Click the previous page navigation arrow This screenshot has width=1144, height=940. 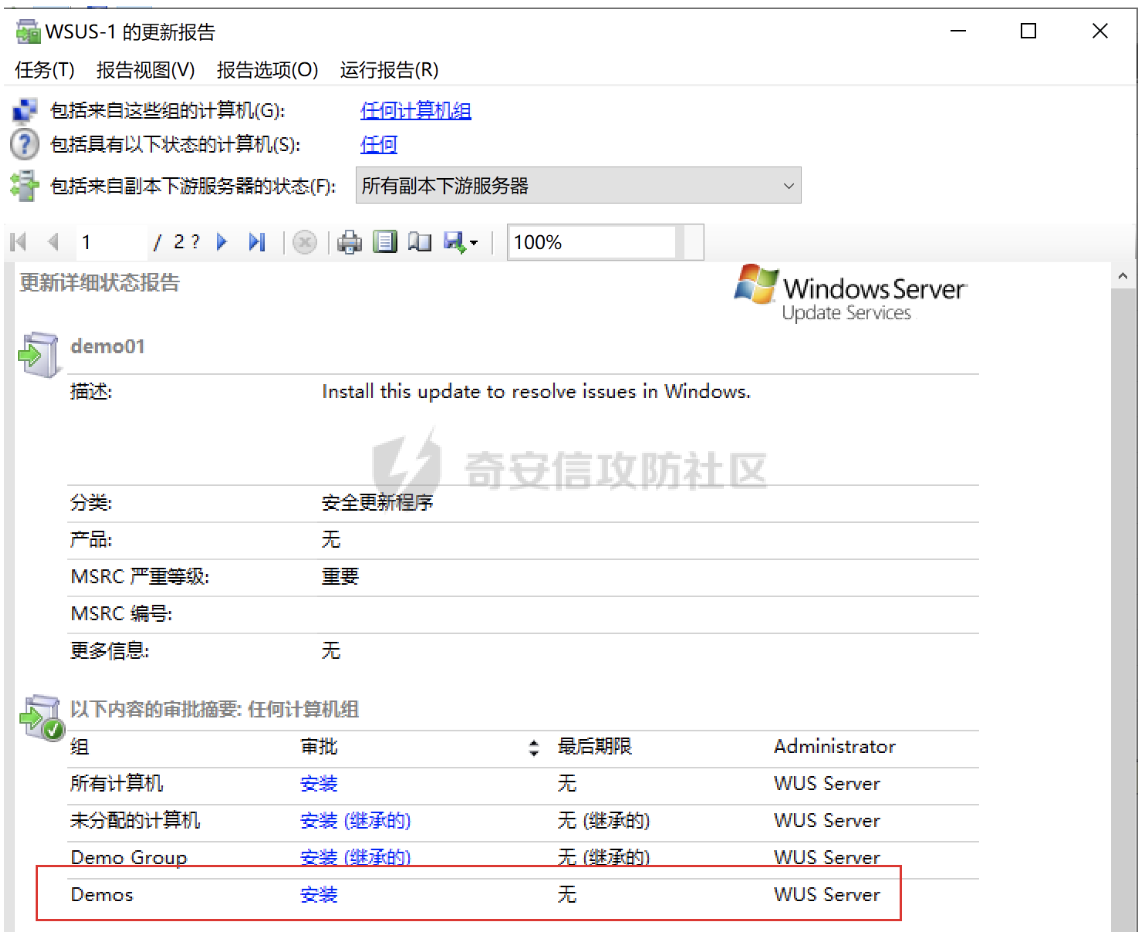(53, 242)
